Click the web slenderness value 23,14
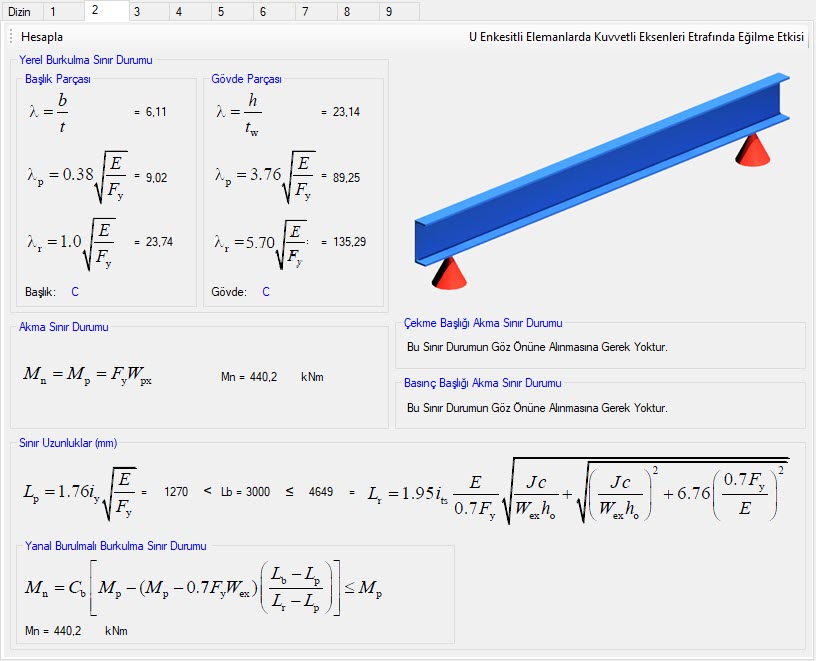Viewport: 816px width, 661px height. click(346, 112)
